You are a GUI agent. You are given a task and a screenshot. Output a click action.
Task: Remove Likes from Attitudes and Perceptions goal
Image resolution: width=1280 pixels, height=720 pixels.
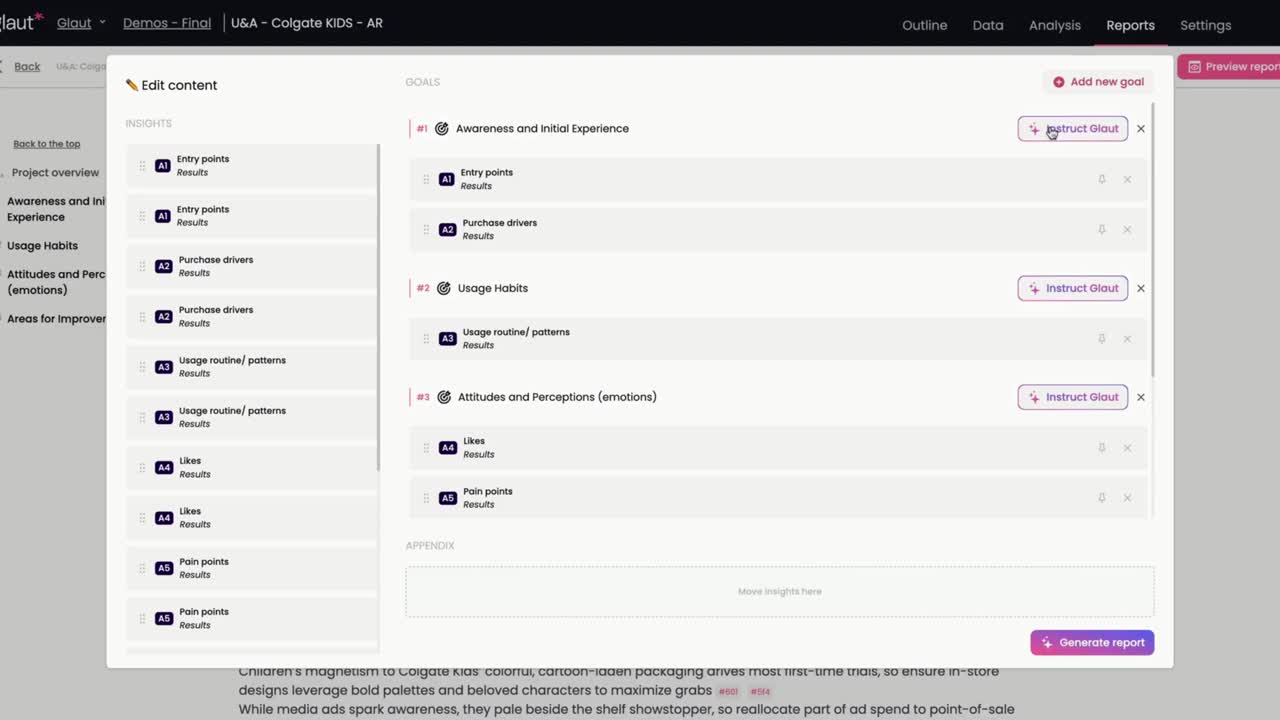[x=1127, y=447]
